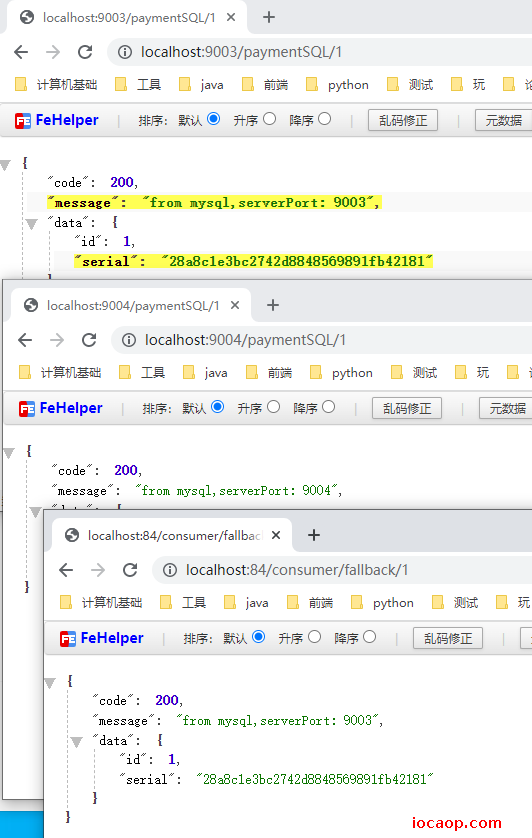This screenshot has width=532, height=838.
Task: Focus the localhost:9004/paymentSQL/1 address bar
Action: pos(321,340)
